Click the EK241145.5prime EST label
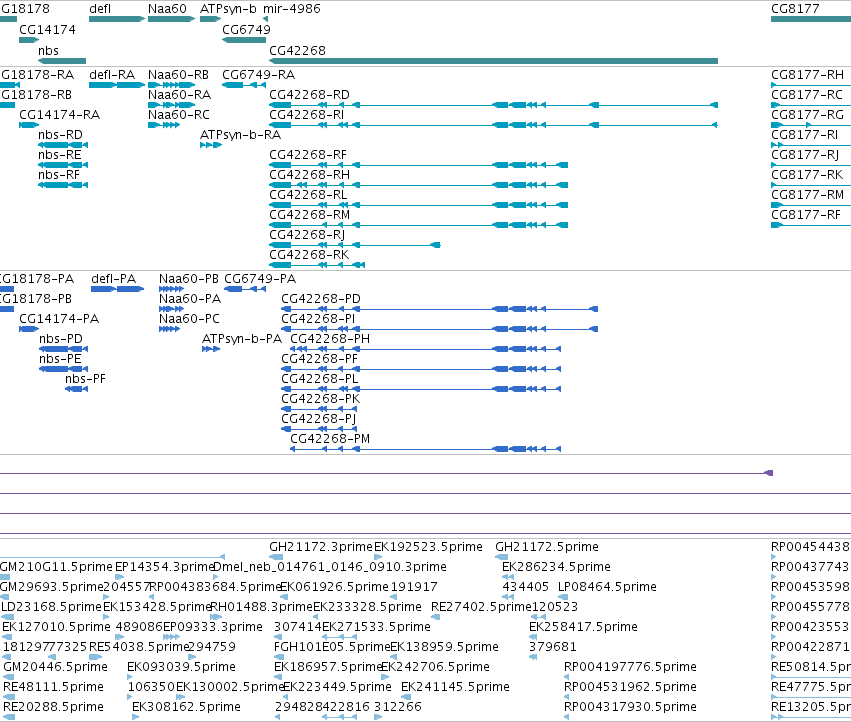The height and width of the screenshot is (722, 851). point(455,687)
